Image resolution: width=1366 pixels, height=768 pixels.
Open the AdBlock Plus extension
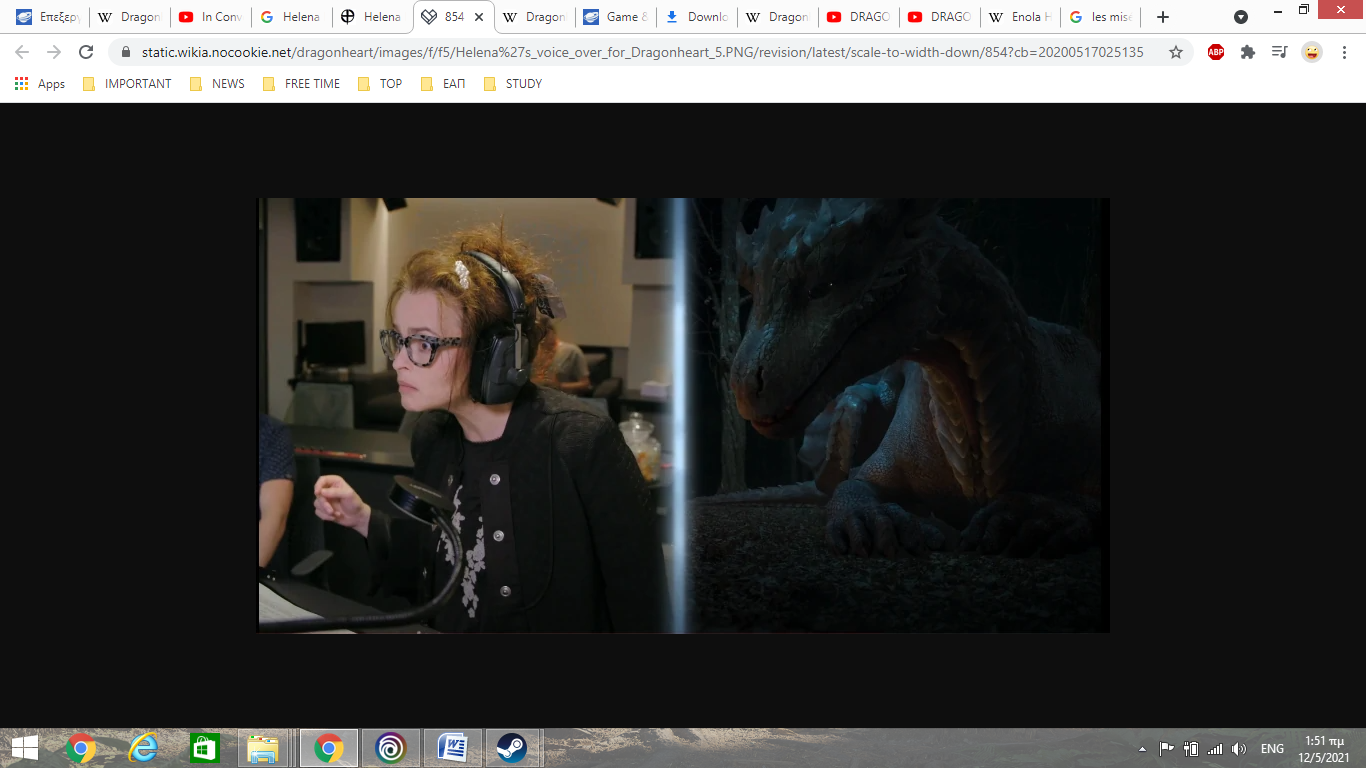click(x=1216, y=52)
